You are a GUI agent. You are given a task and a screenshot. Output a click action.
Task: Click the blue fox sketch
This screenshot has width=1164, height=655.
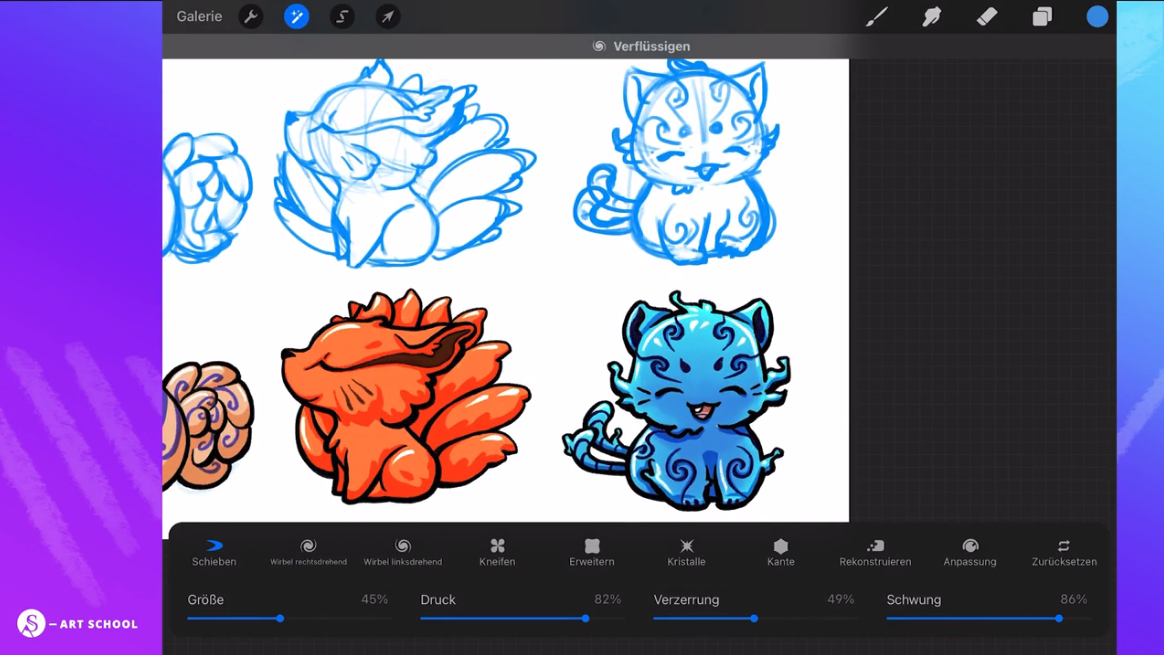(405, 165)
